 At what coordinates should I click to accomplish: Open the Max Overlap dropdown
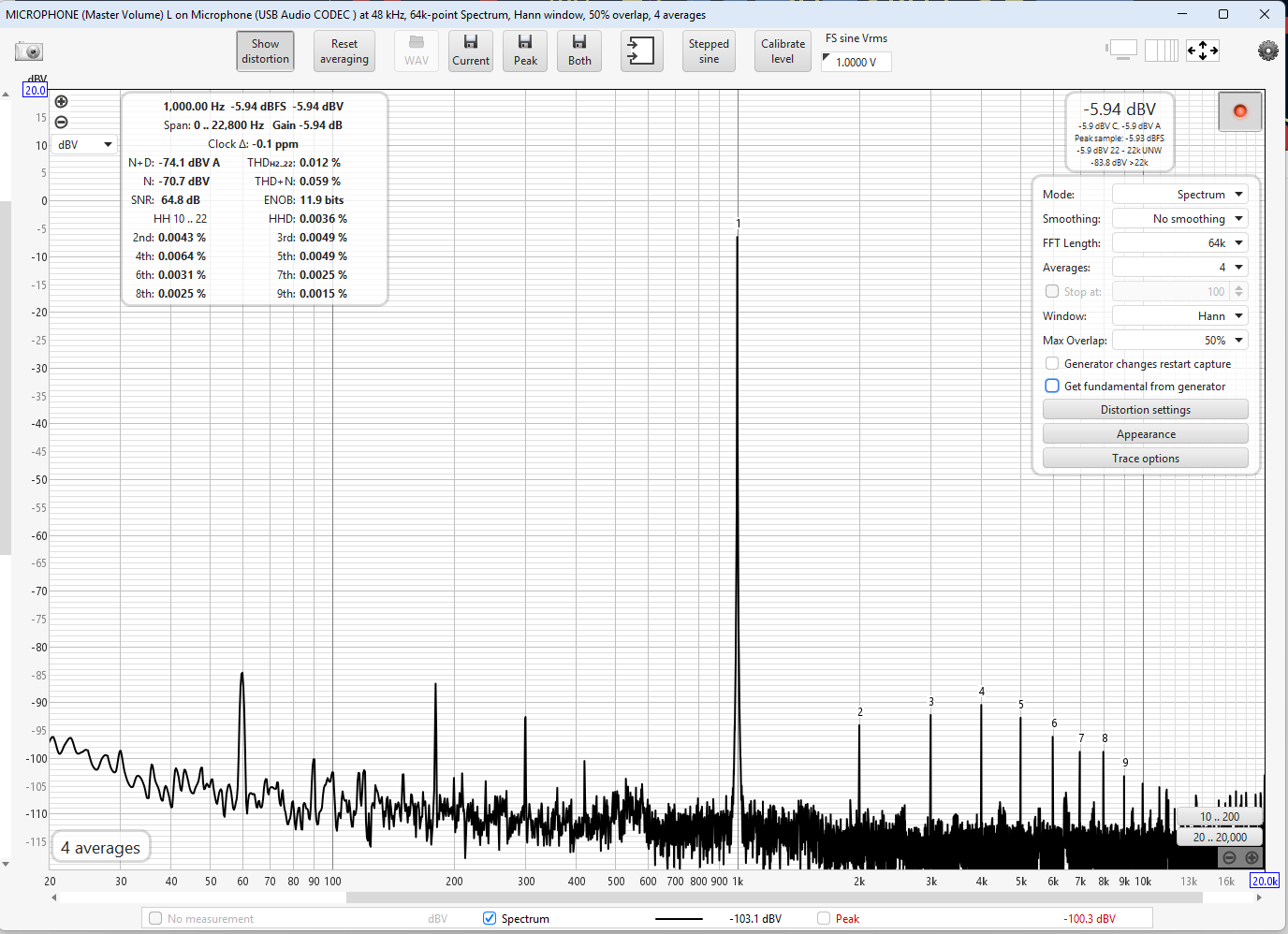[x=1179, y=341]
